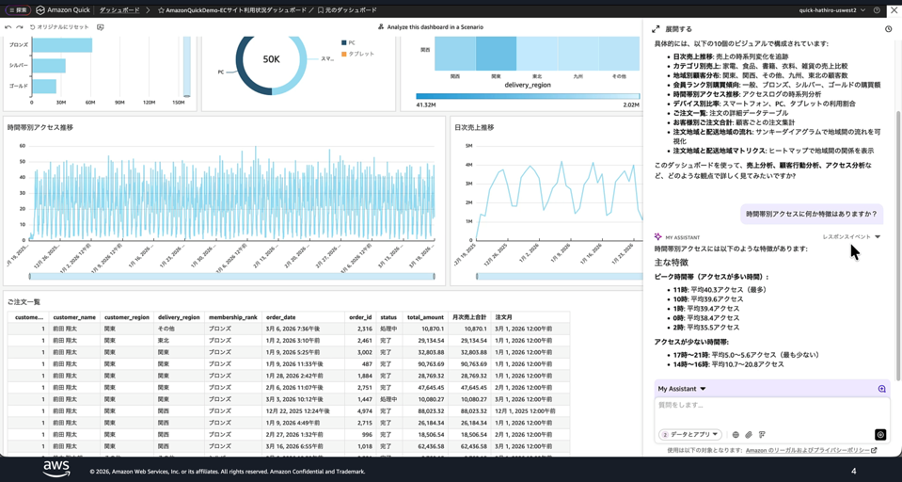Screen dimensions: 902x482
Task: Open the My Assistant dropdown
Action: coord(682,389)
